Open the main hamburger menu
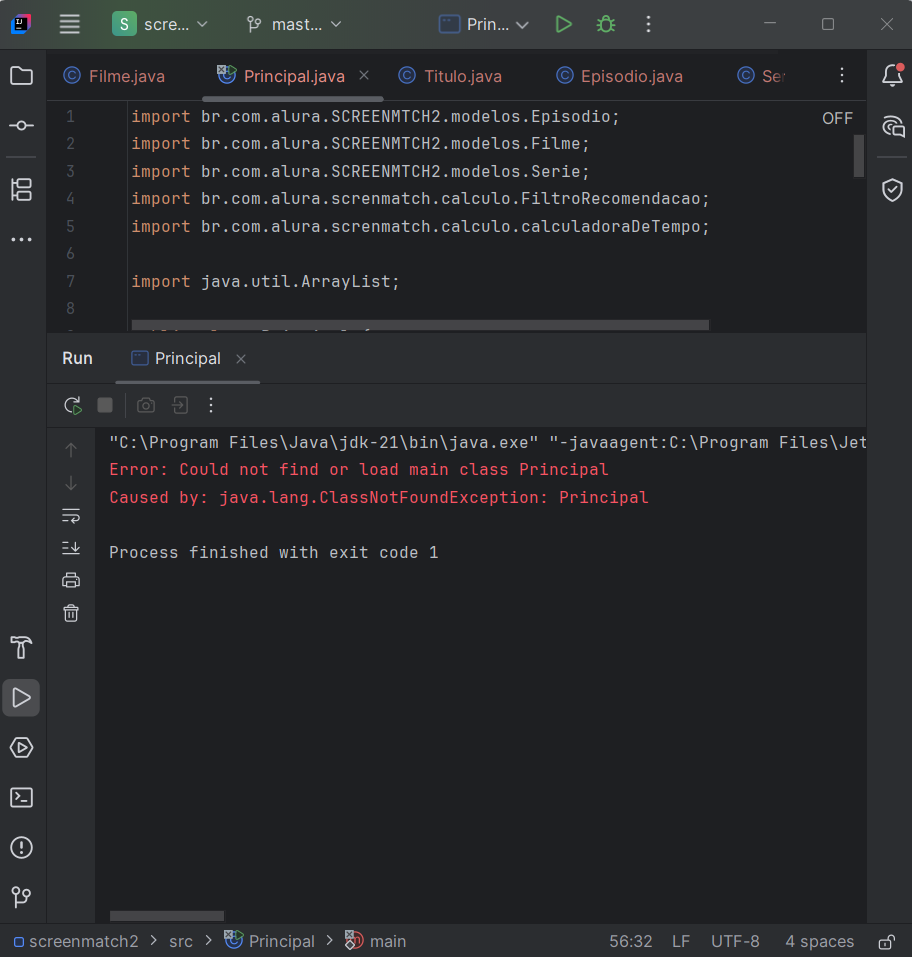 70,24
